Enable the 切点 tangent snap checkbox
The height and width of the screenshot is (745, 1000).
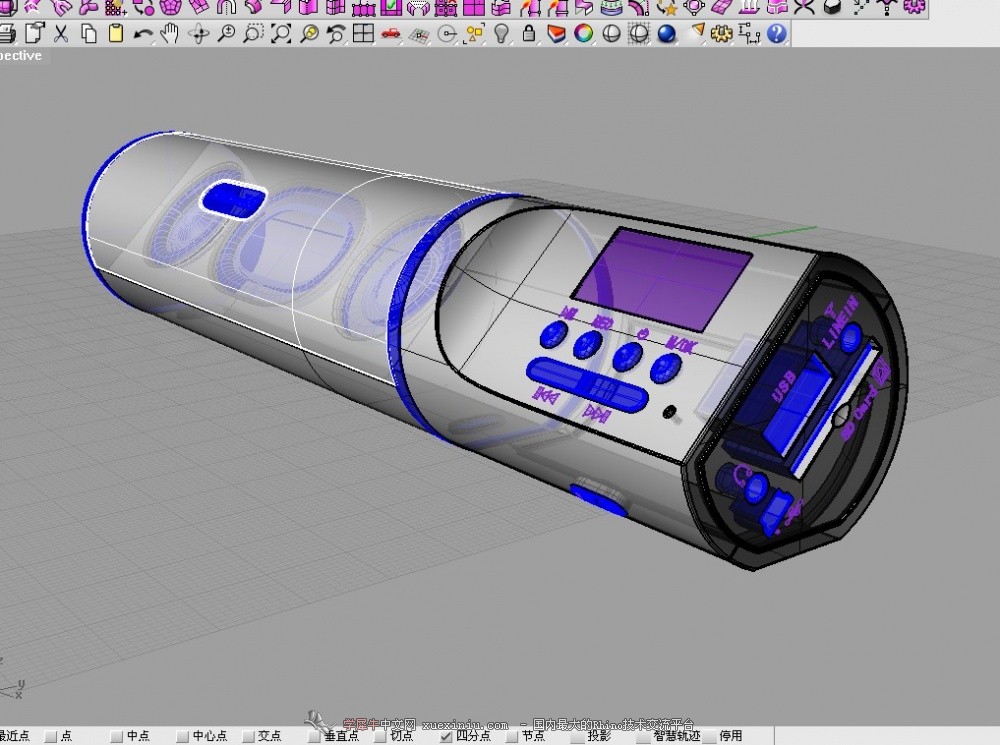(x=380, y=737)
